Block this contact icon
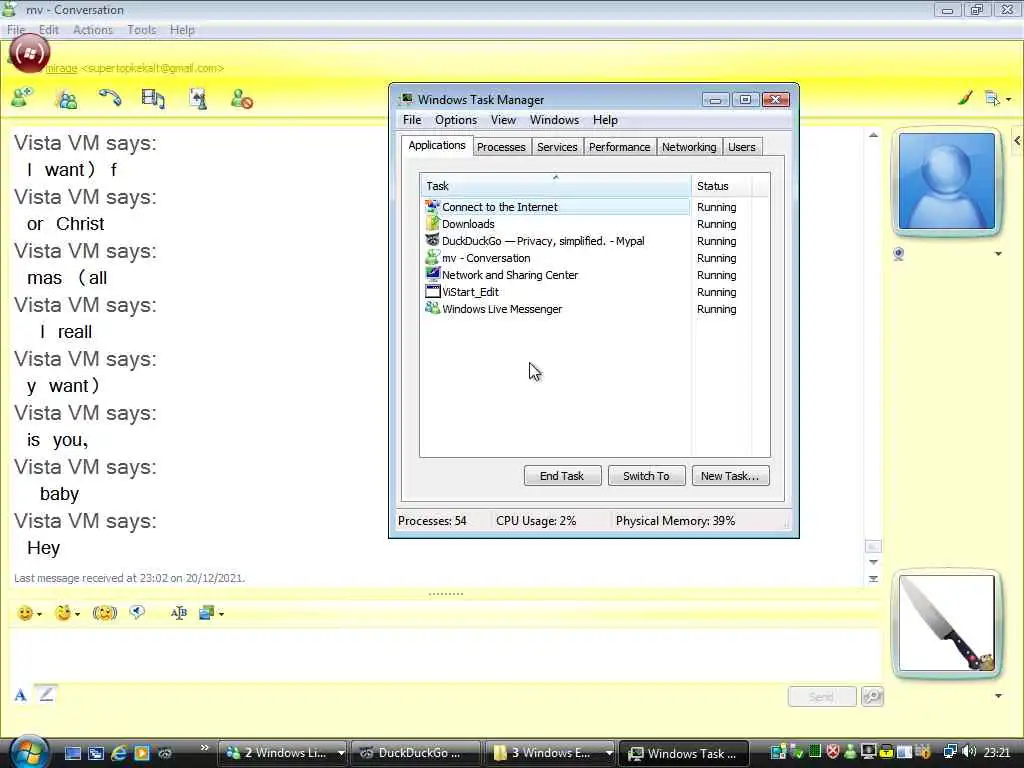 [242, 99]
